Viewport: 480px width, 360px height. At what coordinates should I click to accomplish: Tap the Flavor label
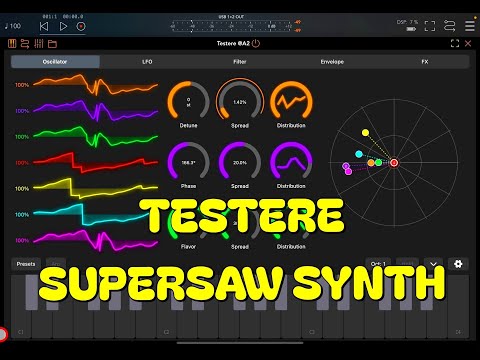pyautogui.click(x=188, y=247)
